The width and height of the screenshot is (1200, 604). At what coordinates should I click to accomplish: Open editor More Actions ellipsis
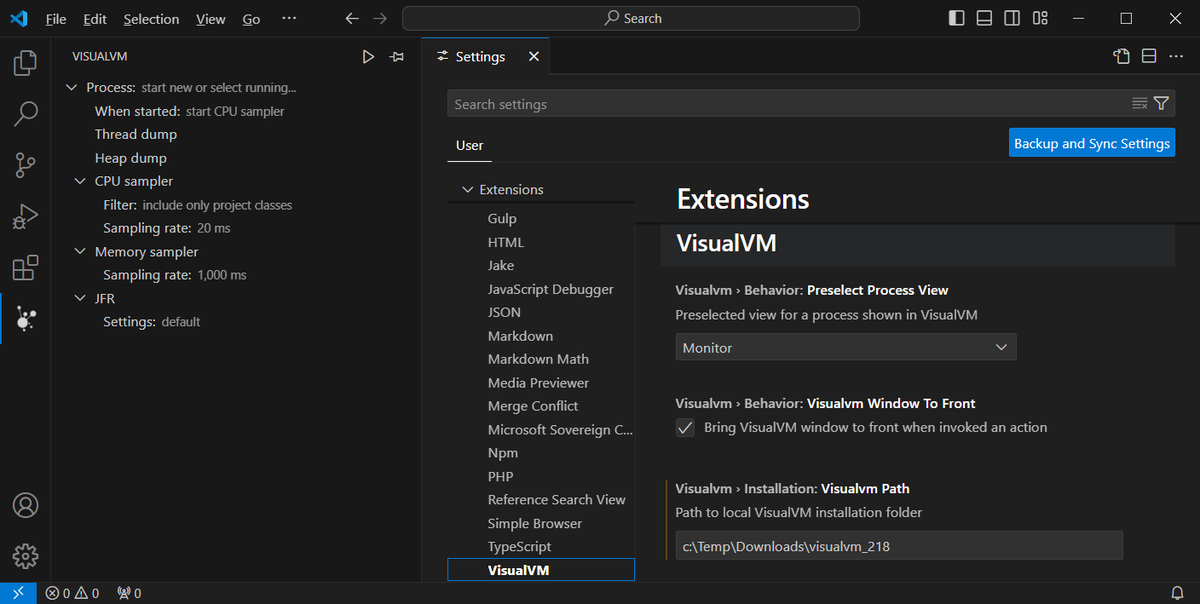(x=1176, y=56)
